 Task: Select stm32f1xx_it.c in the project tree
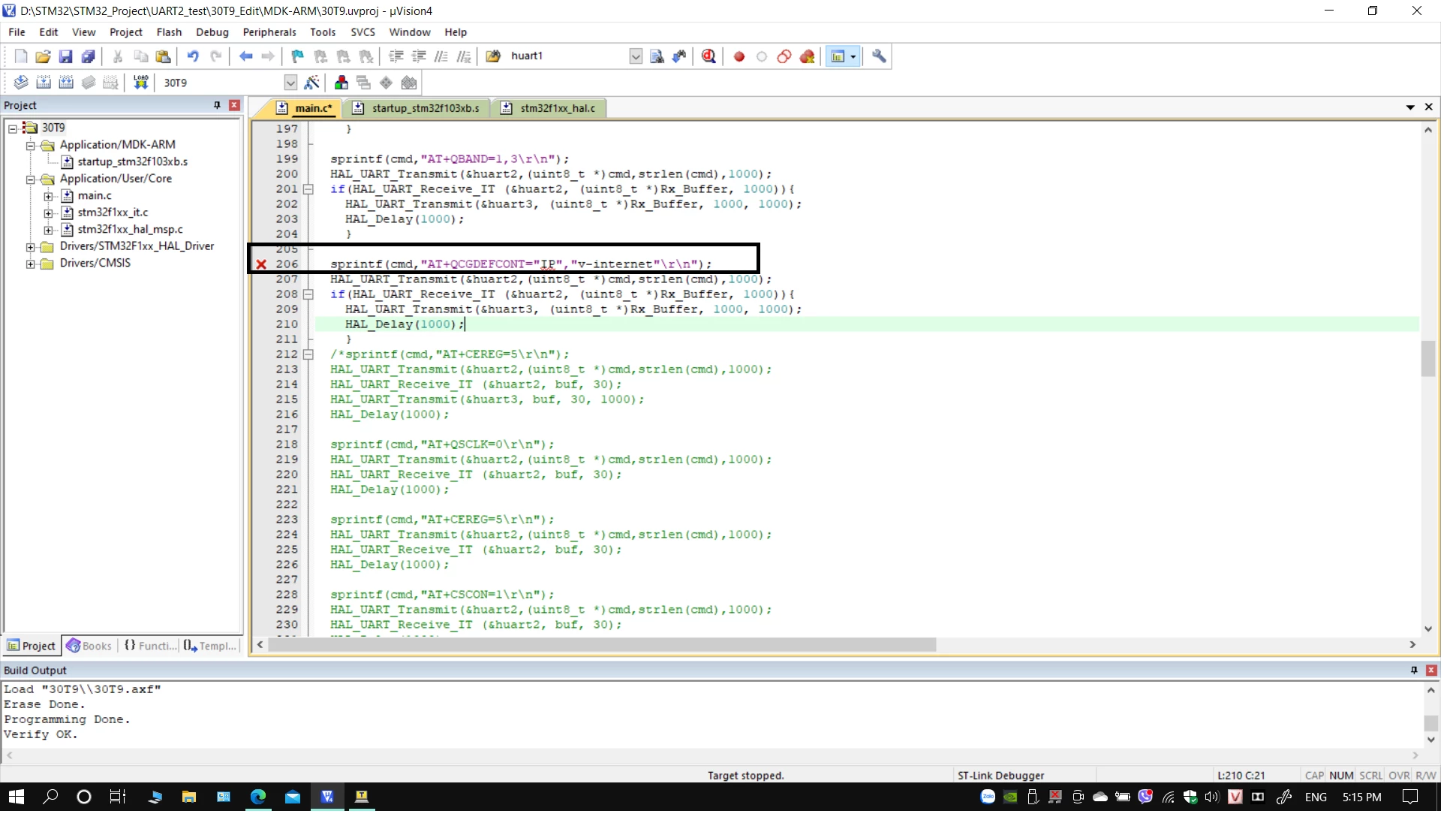(x=113, y=213)
